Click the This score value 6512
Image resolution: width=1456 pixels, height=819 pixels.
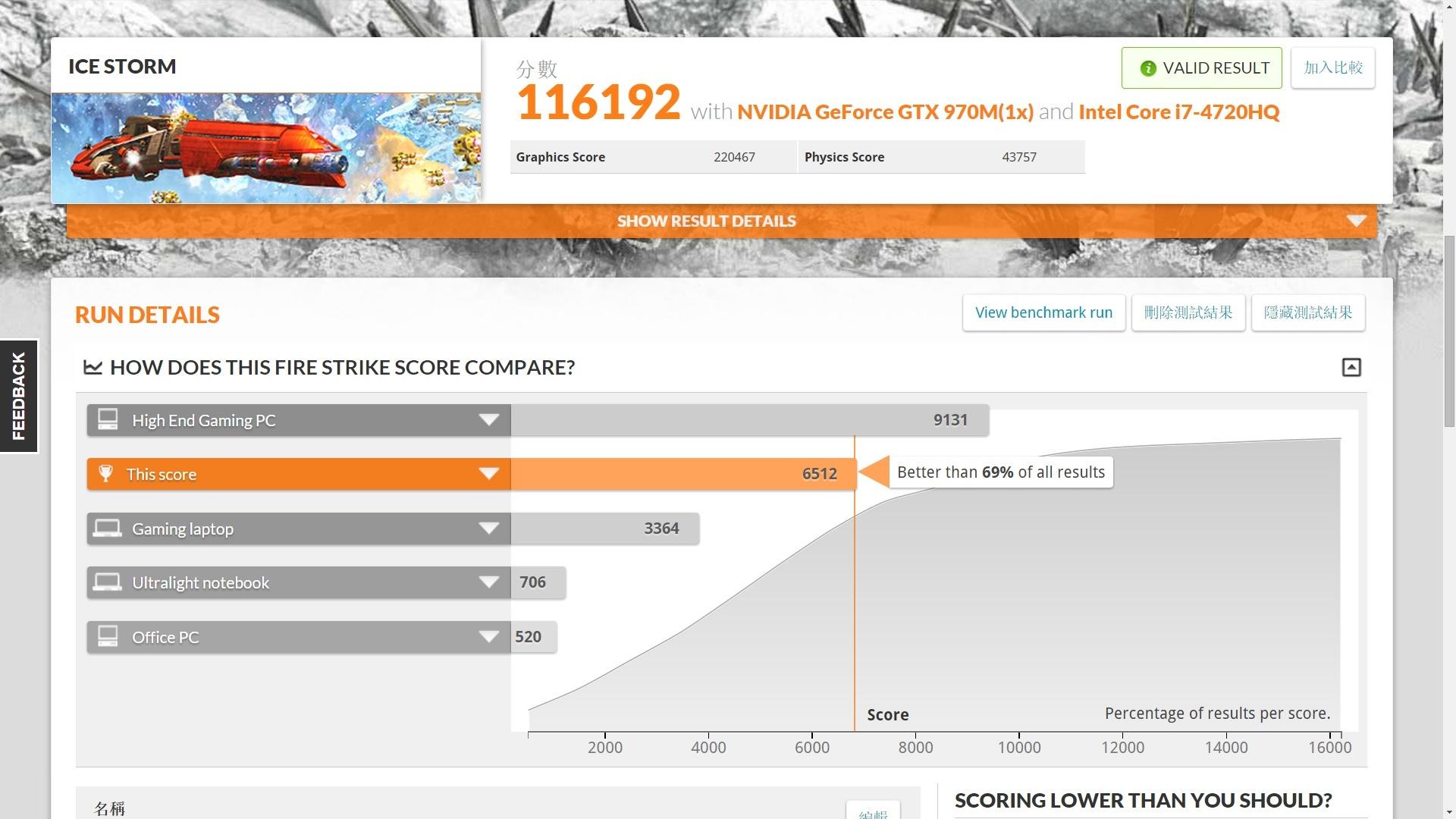820,474
